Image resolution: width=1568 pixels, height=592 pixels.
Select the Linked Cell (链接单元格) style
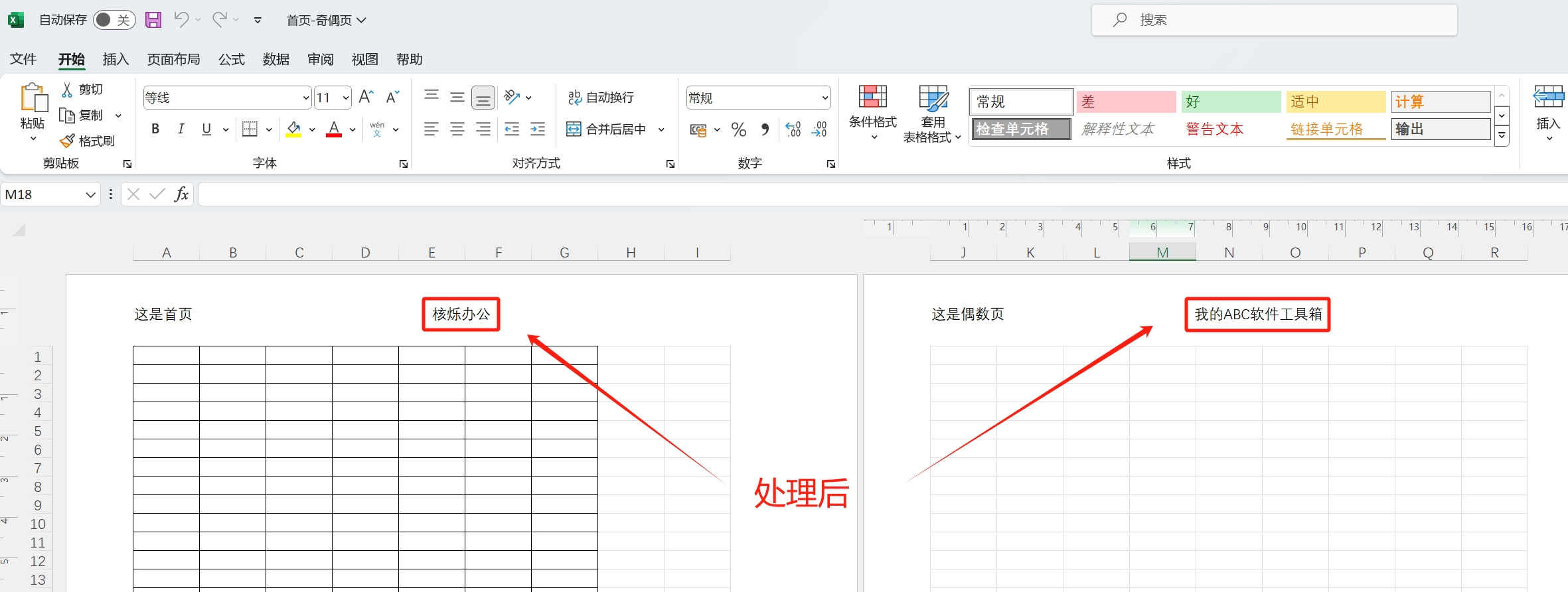click(1336, 129)
